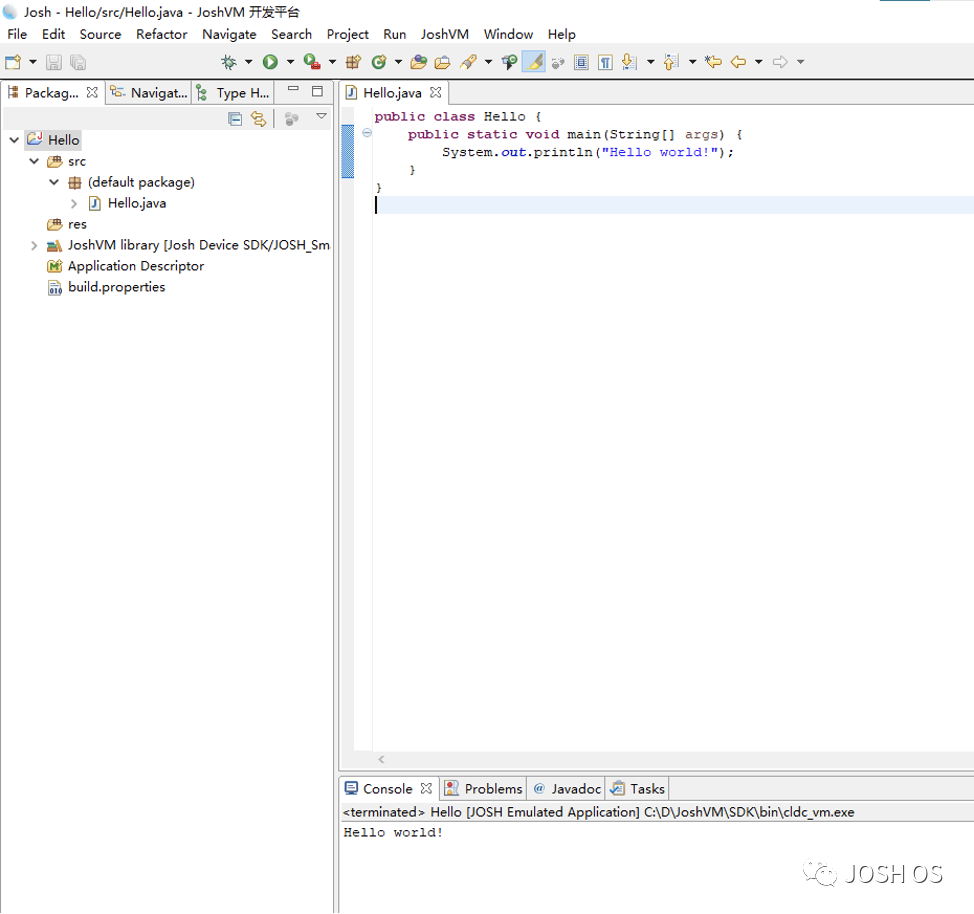
Task: Click the Save All icon
Action: 78,62
